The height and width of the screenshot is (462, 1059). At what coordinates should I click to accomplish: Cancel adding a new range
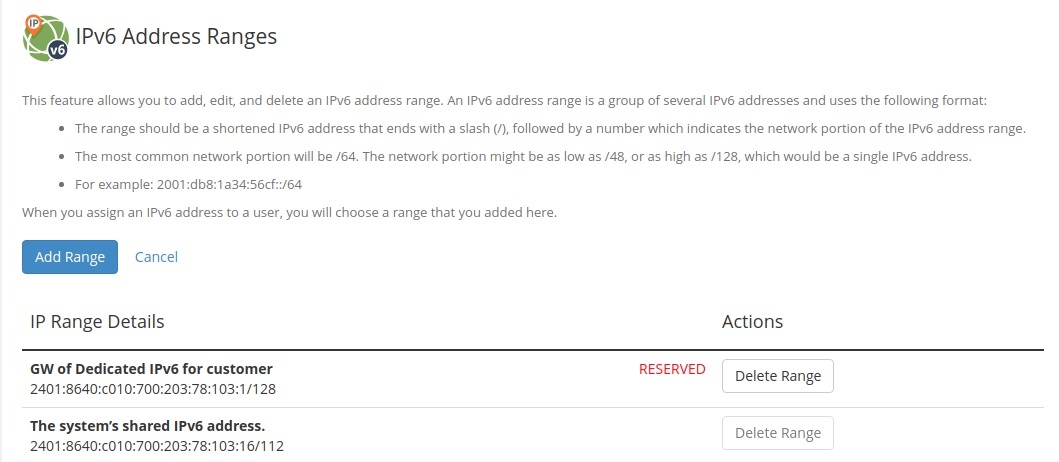point(156,257)
